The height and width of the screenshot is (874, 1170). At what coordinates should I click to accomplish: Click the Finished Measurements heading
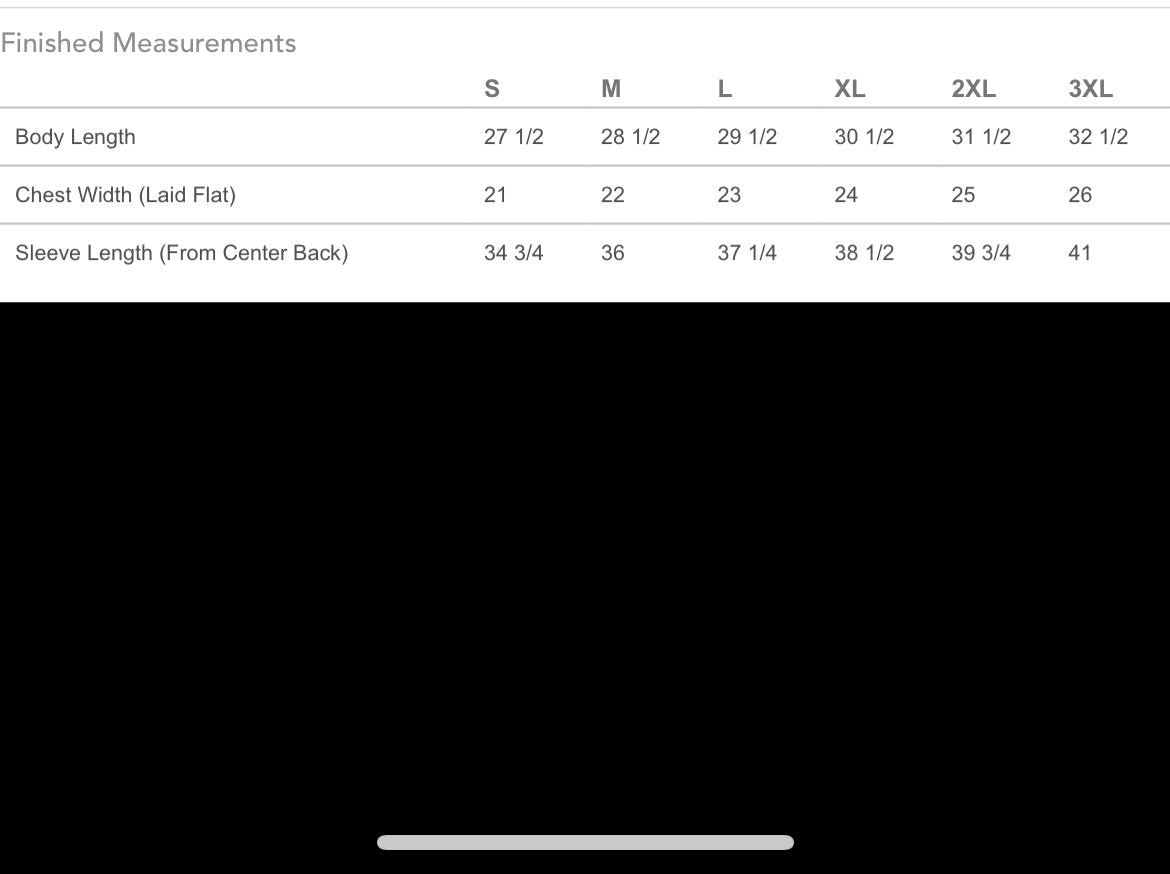point(148,43)
